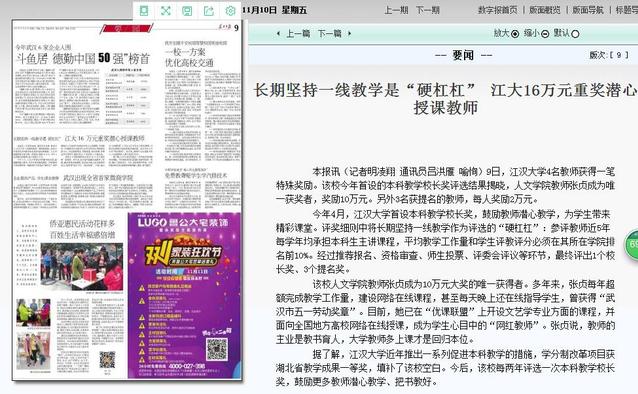Click the 武汉出现全省首家舞商学院 article on page
The image size is (638, 394).
pyautogui.click(x=98, y=178)
